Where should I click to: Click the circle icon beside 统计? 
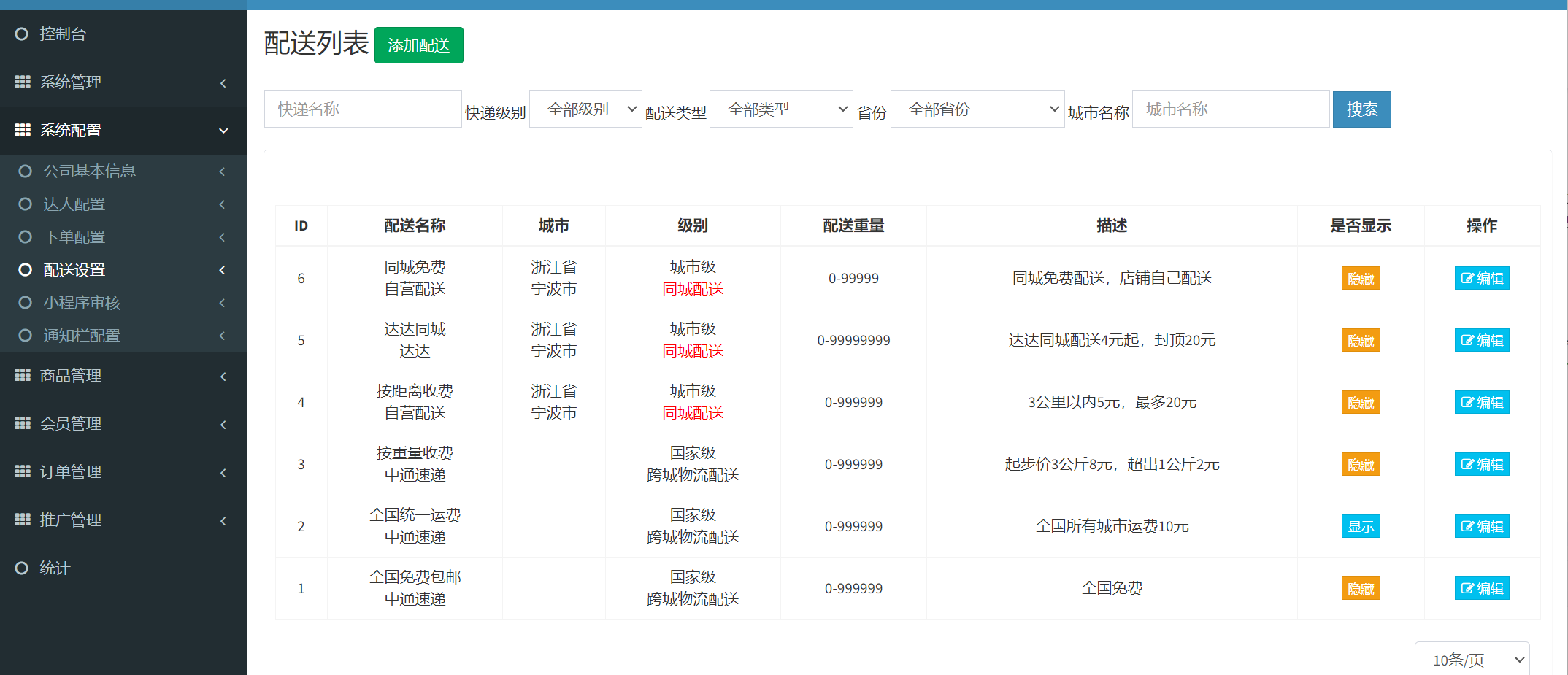point(22,568)
